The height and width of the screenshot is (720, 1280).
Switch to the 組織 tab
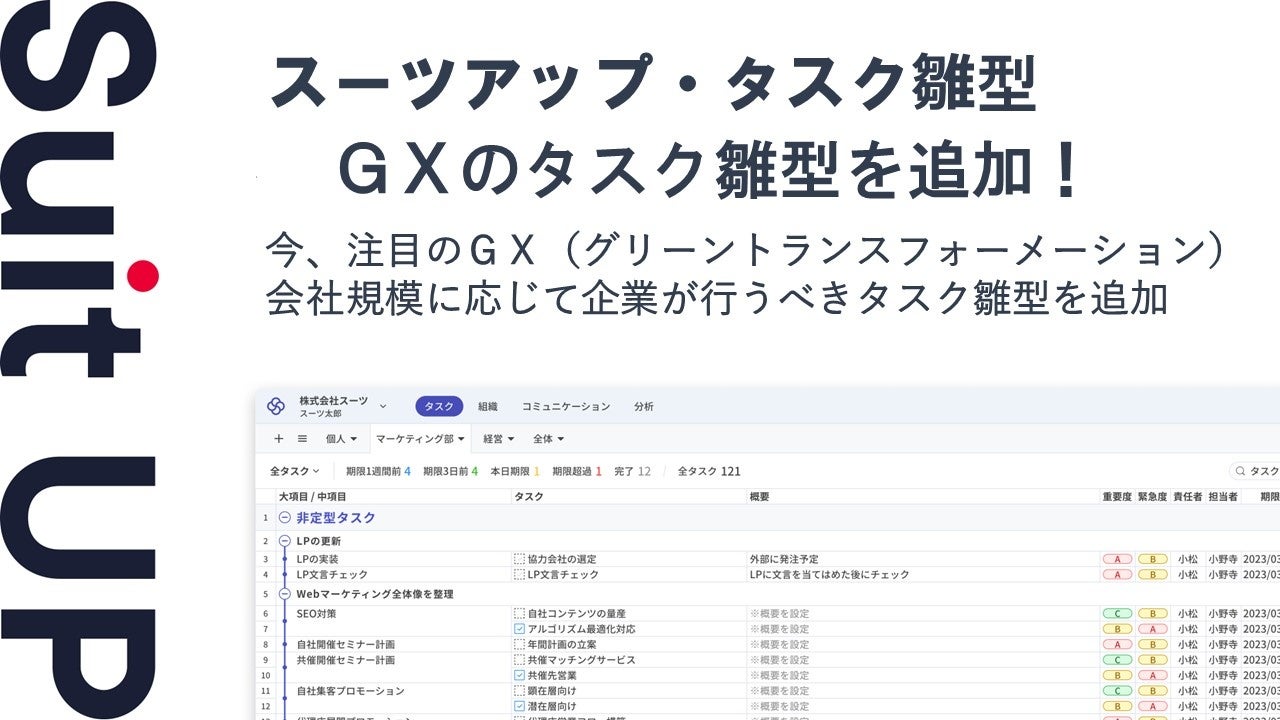(488, 407)
